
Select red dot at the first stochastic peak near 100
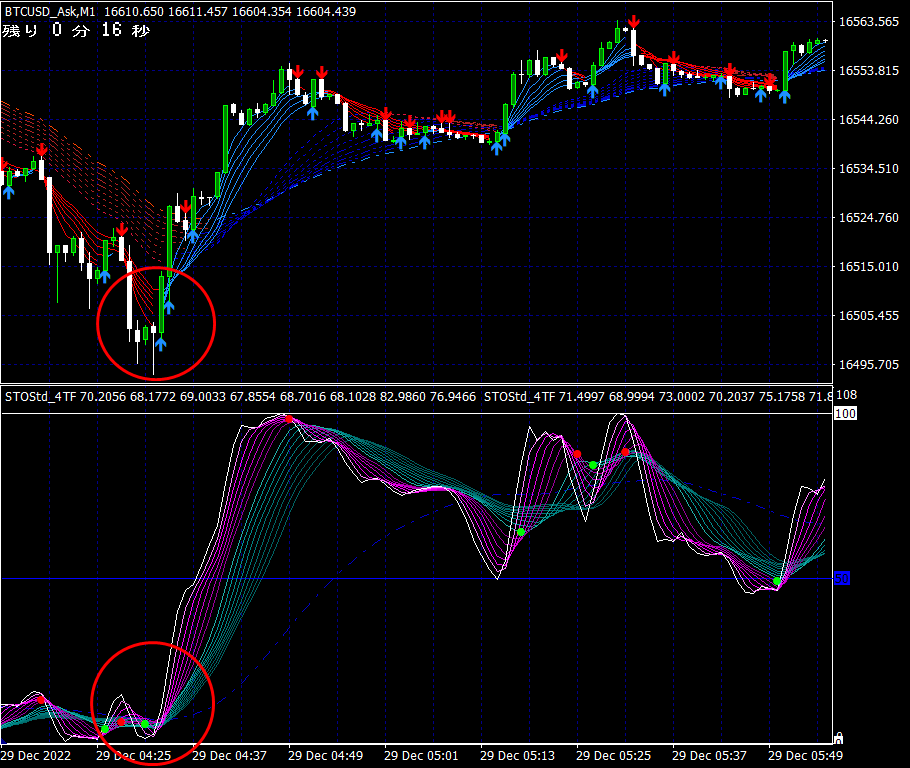(288, 419)
